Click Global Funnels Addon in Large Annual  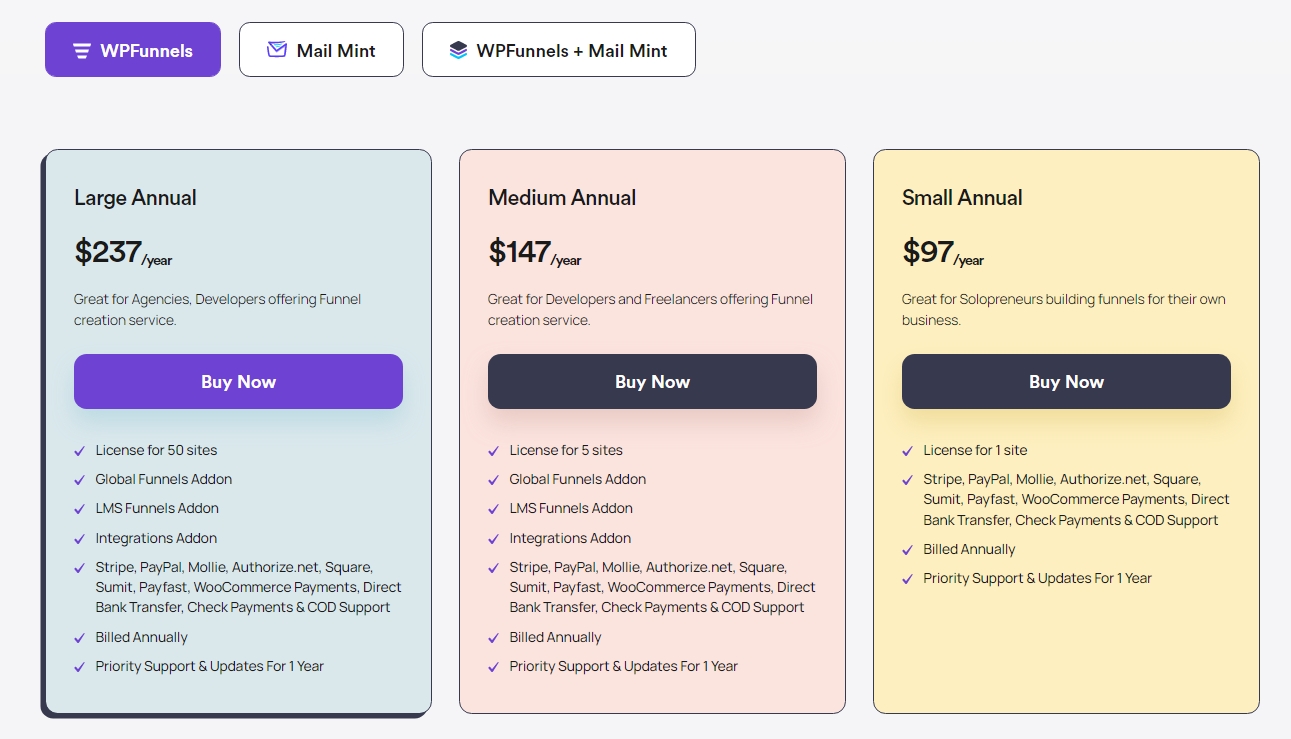click(x=164, y=479)
